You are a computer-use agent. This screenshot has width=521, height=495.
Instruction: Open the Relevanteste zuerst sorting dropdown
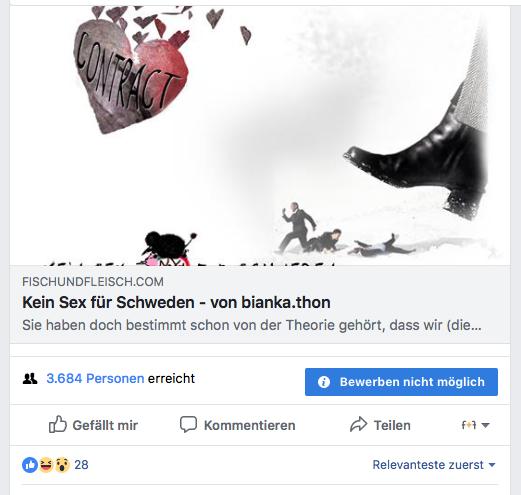pos(434,465)
